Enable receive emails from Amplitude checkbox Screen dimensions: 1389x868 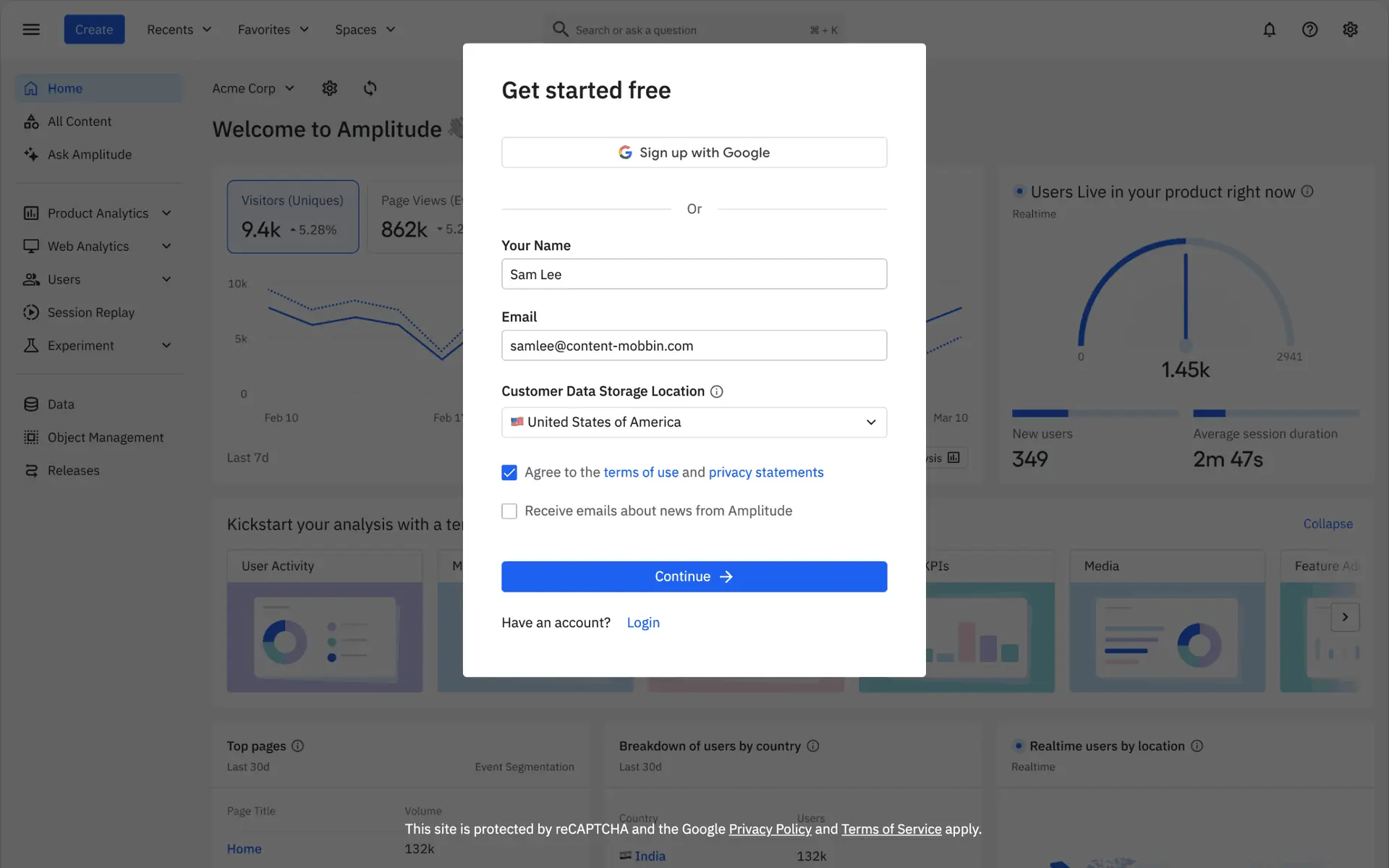(509, 511)
